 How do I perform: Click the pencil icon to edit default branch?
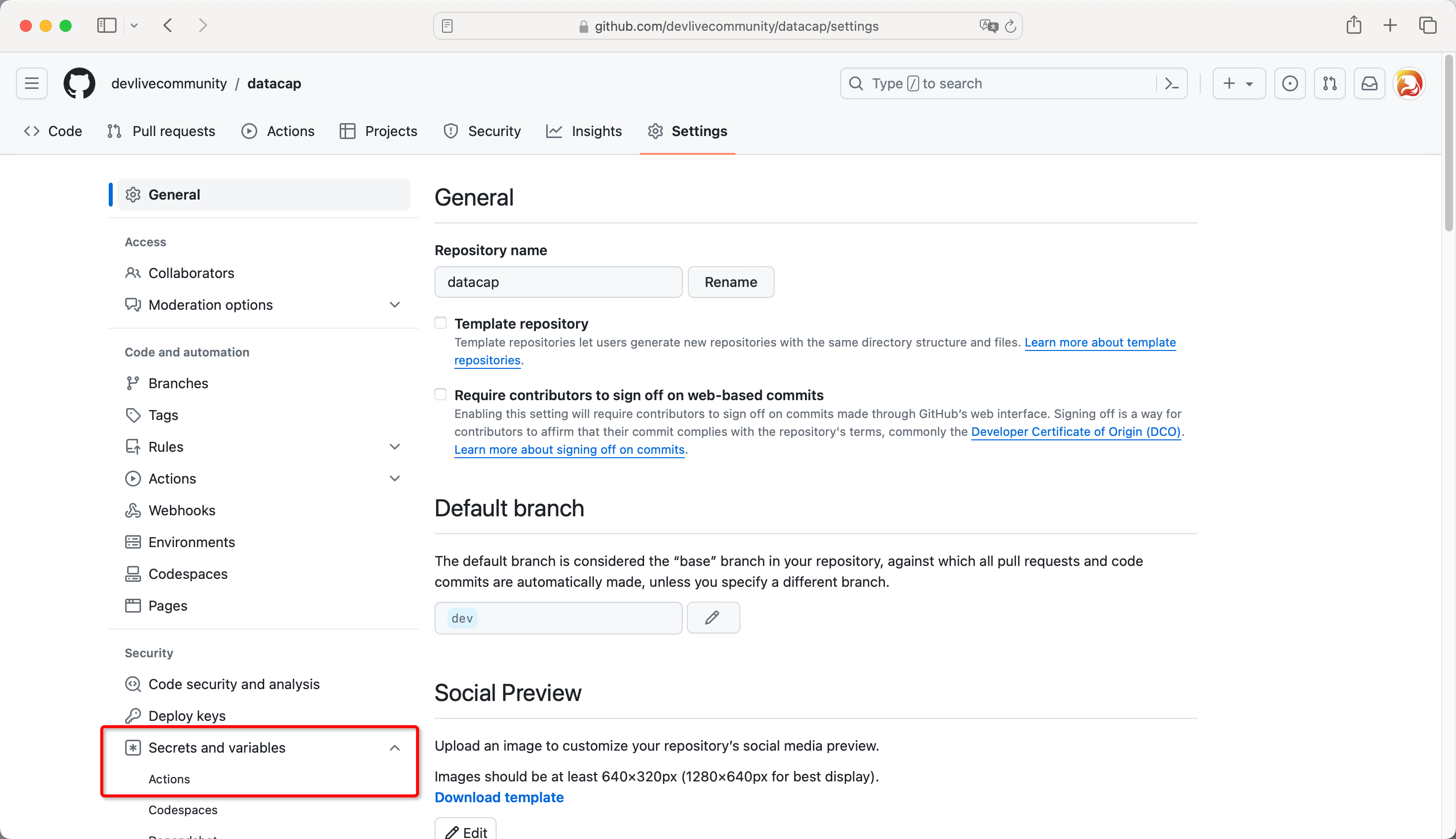tap(713, 618)
